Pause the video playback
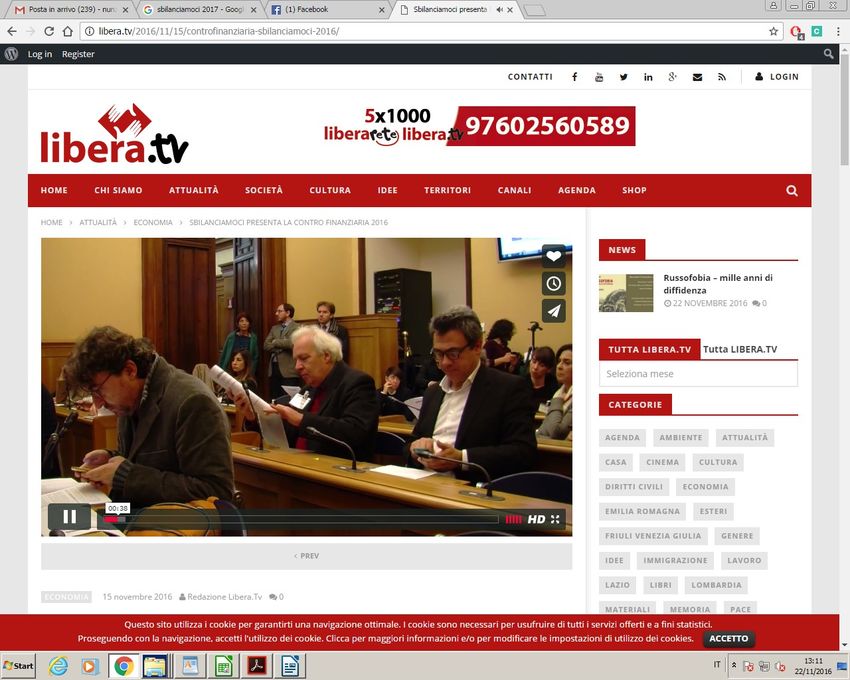Viewport: 850px width, 680px height. 70,517
